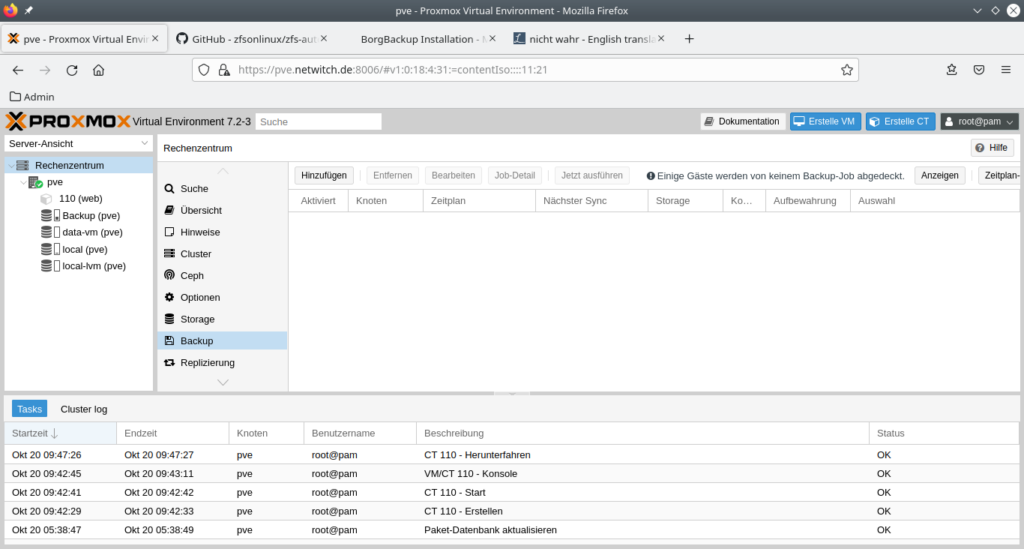Select the Paket-Datenbank aktualisieren task
Screen dimensions: 1024x549
click(x=511, y=530)
